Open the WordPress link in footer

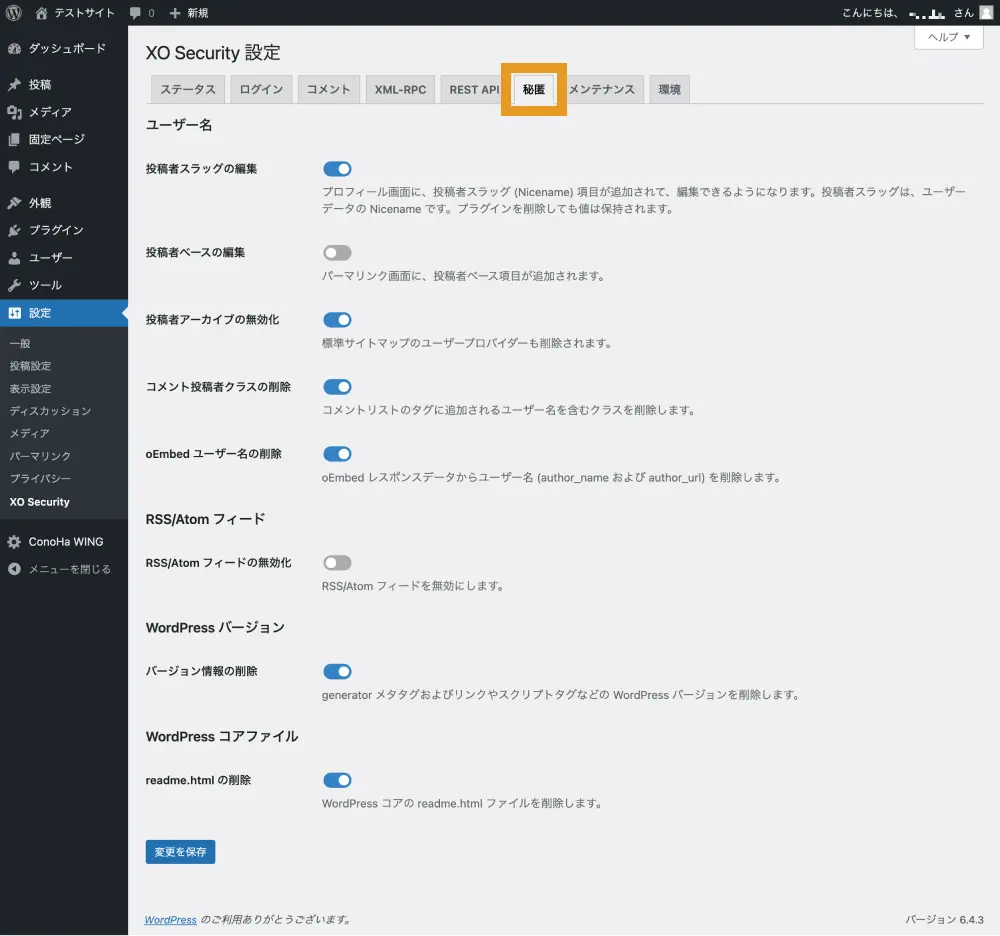coord(170,919)
